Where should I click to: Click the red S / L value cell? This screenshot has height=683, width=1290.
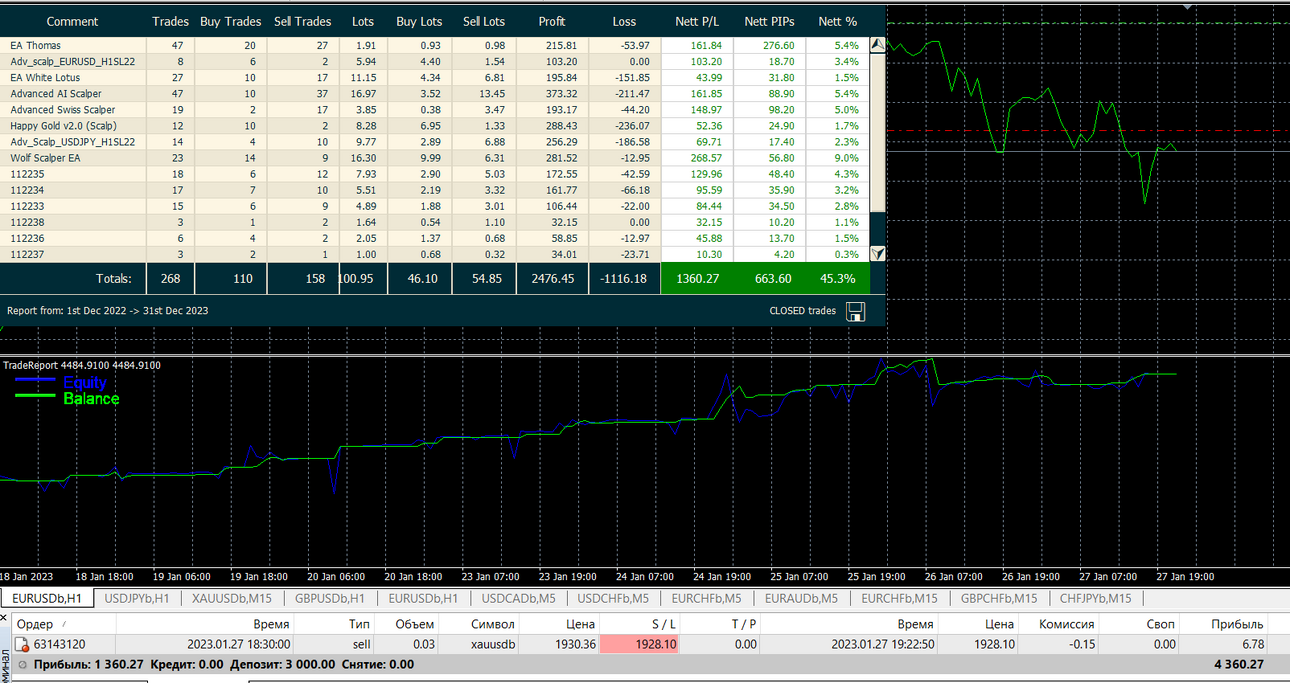pos(639,644)
